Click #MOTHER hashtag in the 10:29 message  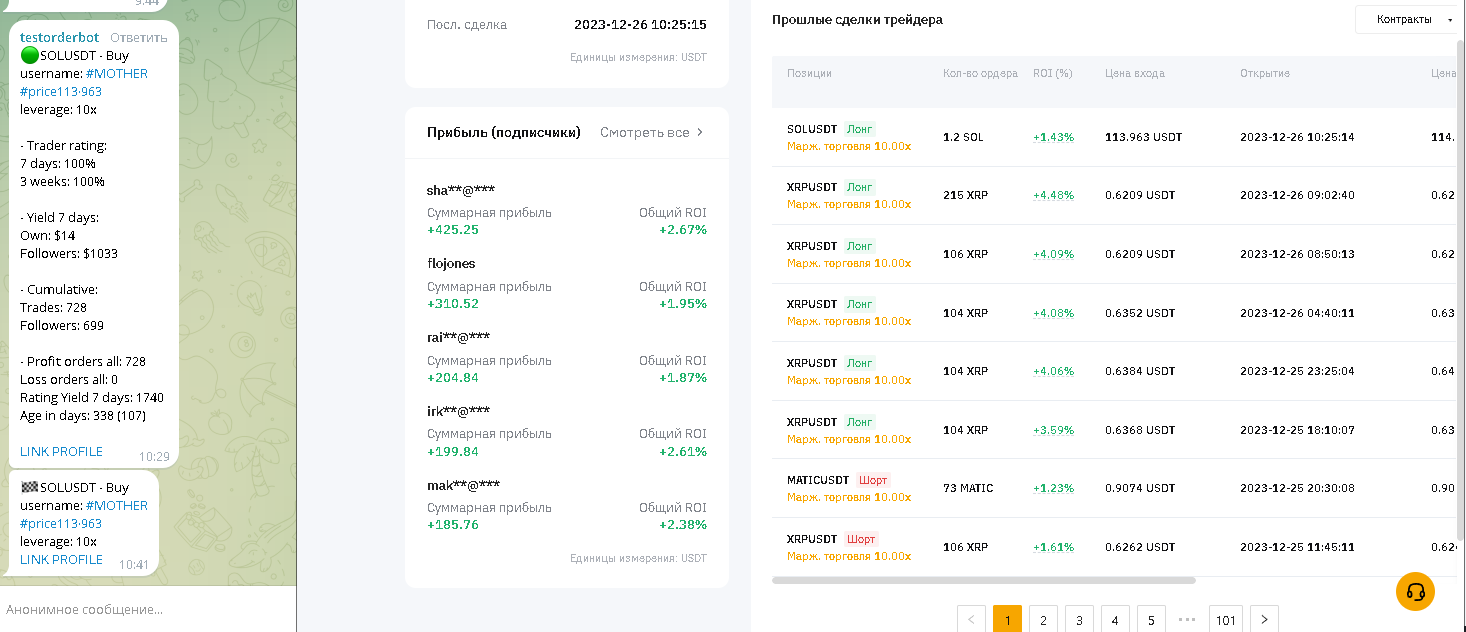[x=116, y=74]
